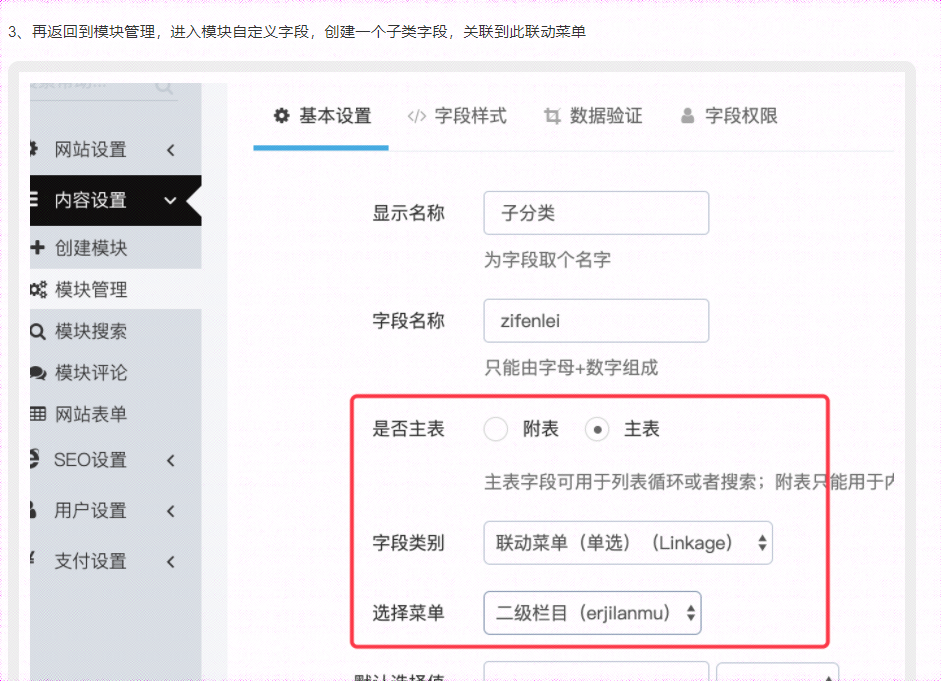Click the crop icon beside 数据验证
941x681 pixels.
(552, 116)
